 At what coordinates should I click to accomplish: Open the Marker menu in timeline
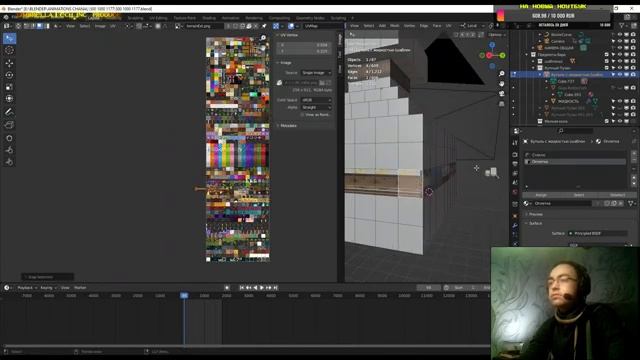pos(80,288)
